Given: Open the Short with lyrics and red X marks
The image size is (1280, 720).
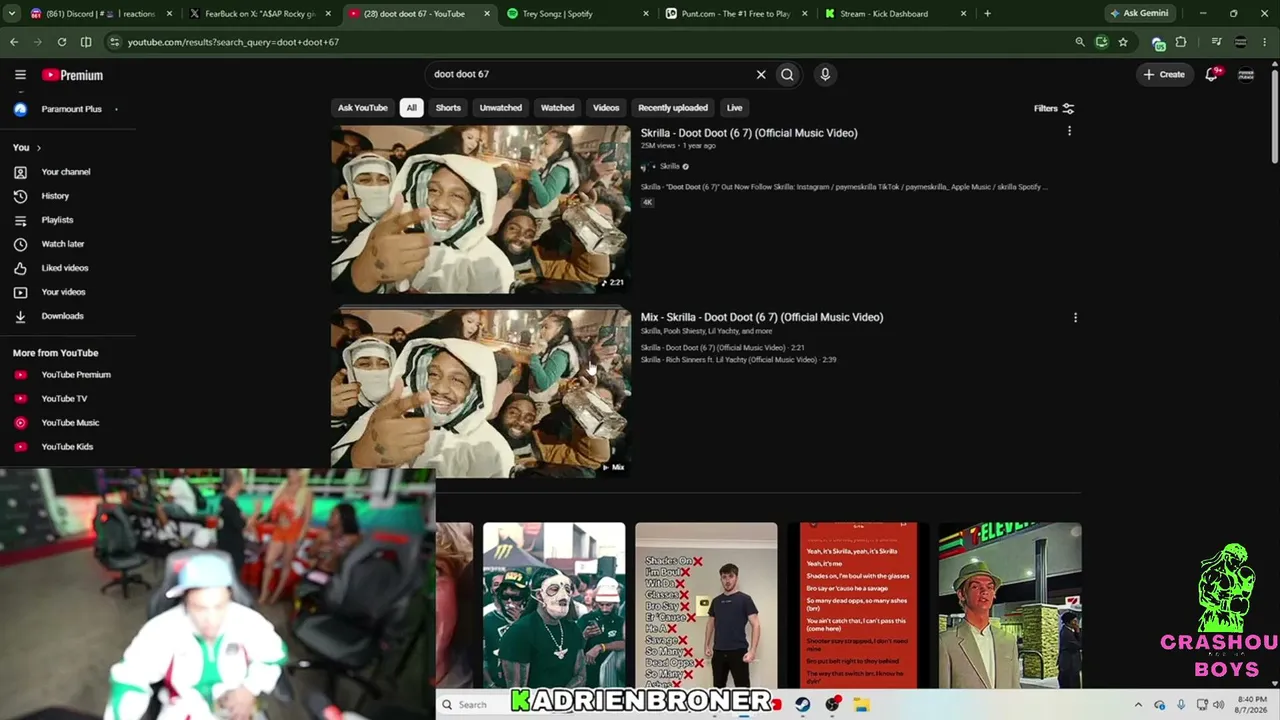Looking at the screenshot, I should [x=706, y=605].
